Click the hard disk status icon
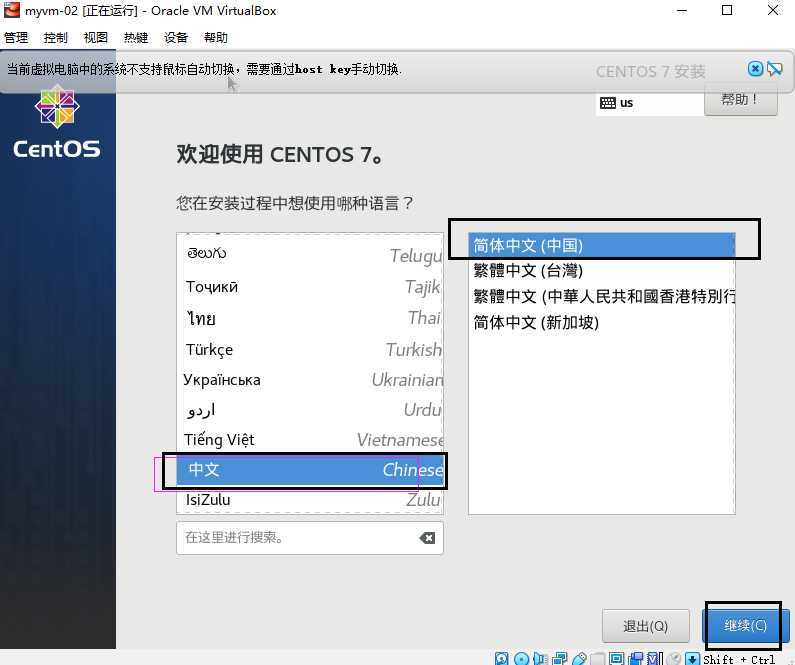795x665 pixels. [501, 658]
